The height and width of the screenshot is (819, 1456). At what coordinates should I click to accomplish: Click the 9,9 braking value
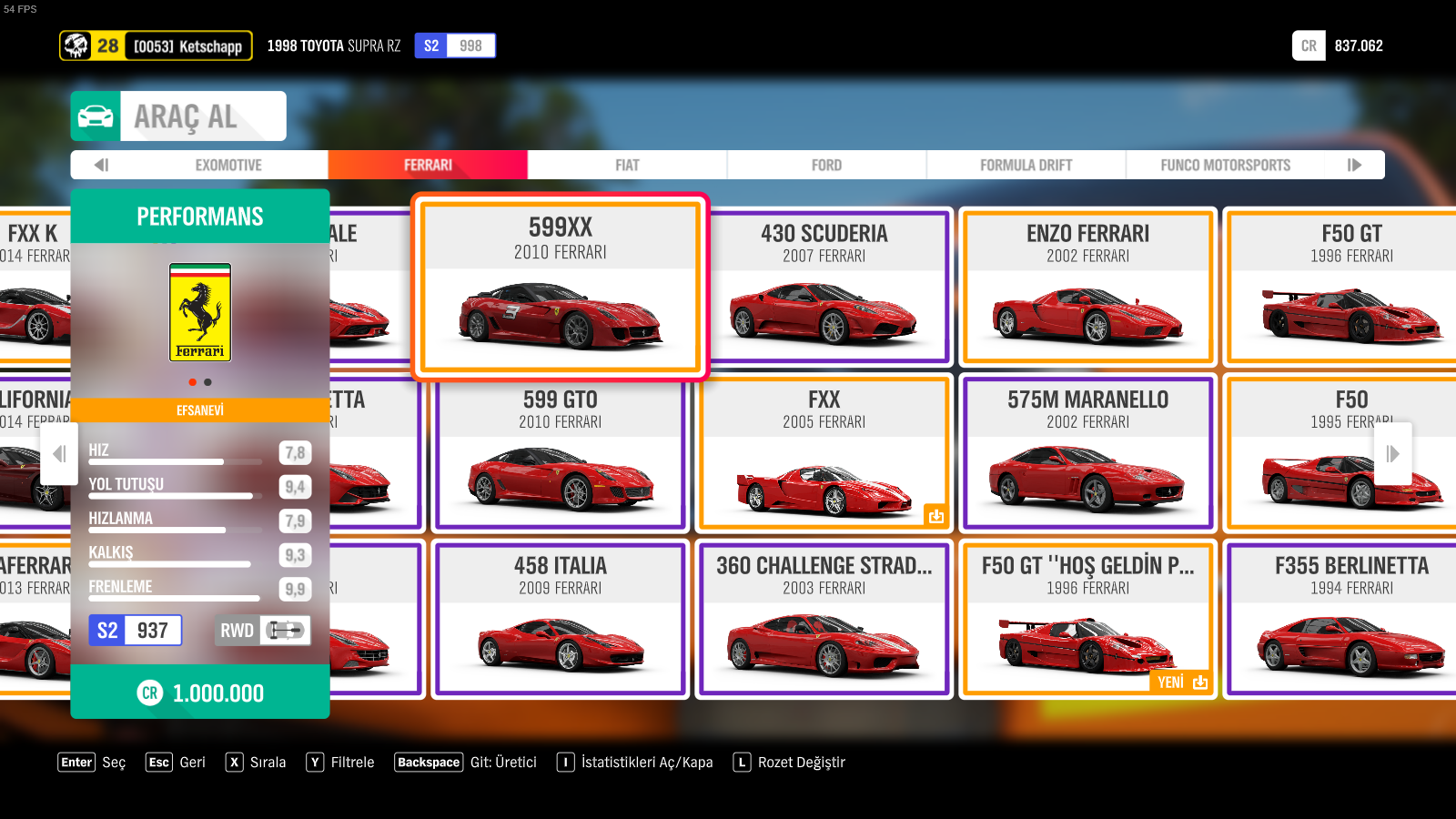[x=295, y=589]
